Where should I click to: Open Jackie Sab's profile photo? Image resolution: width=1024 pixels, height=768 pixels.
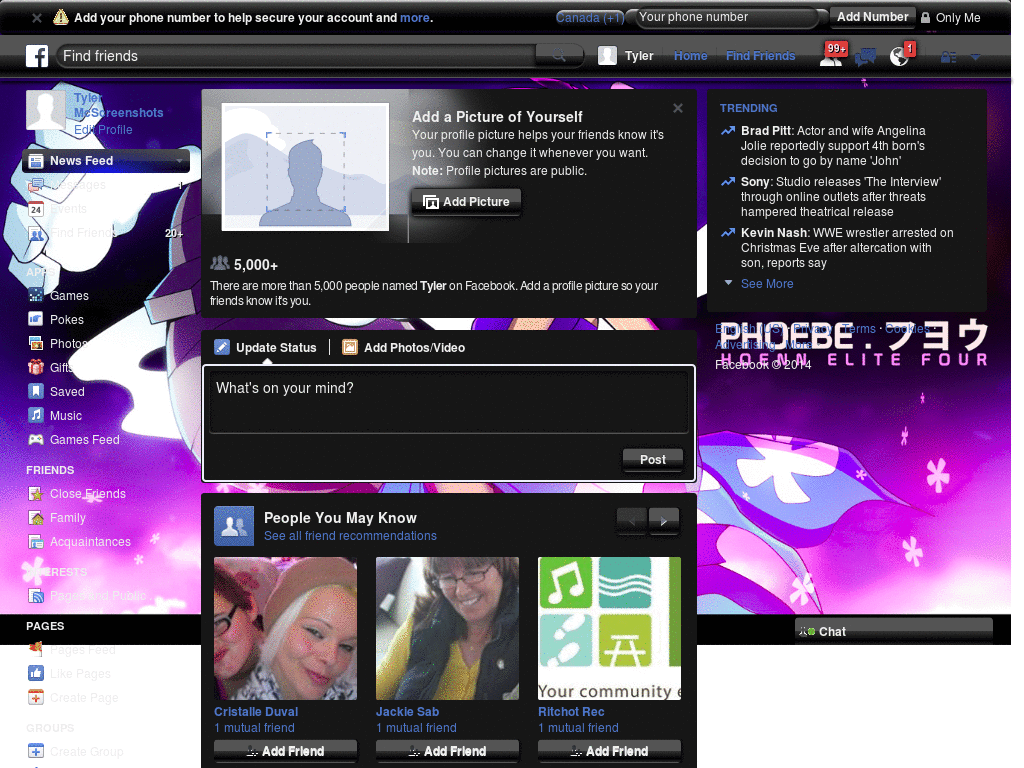pos(447,628)
